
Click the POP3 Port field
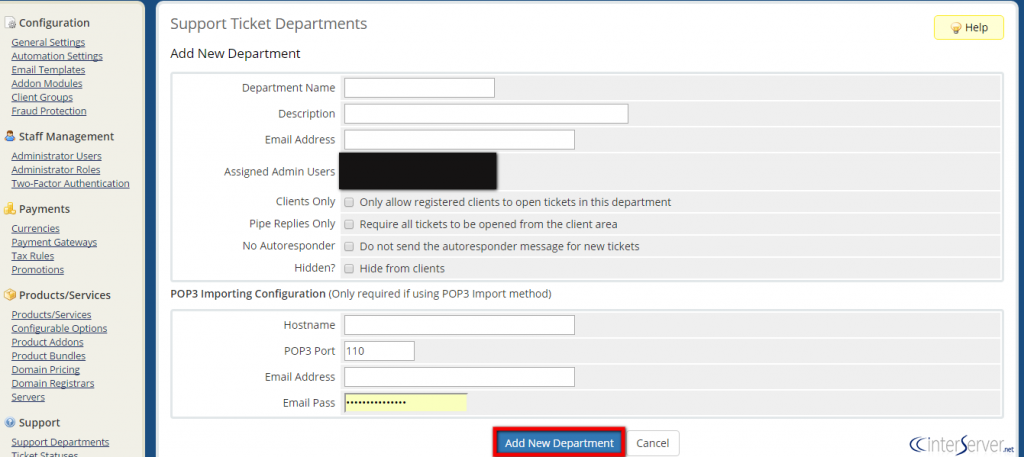pyautogui.click(x=379, y=351)
